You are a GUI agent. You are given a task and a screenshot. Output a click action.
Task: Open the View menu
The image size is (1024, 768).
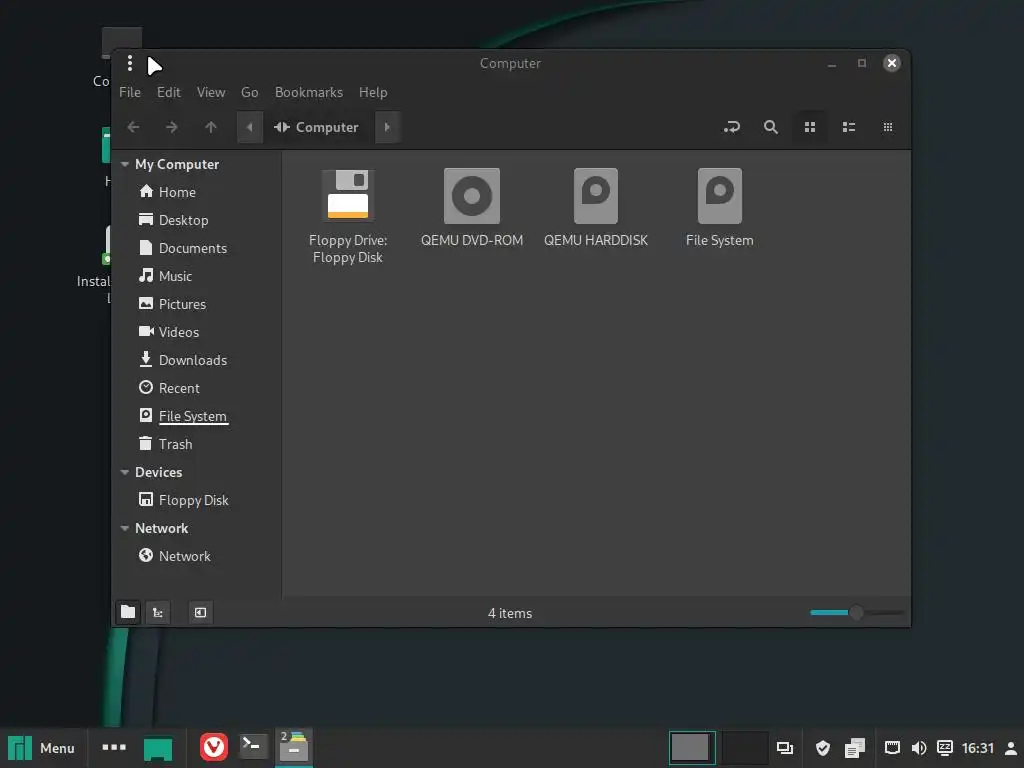(211, 92)
